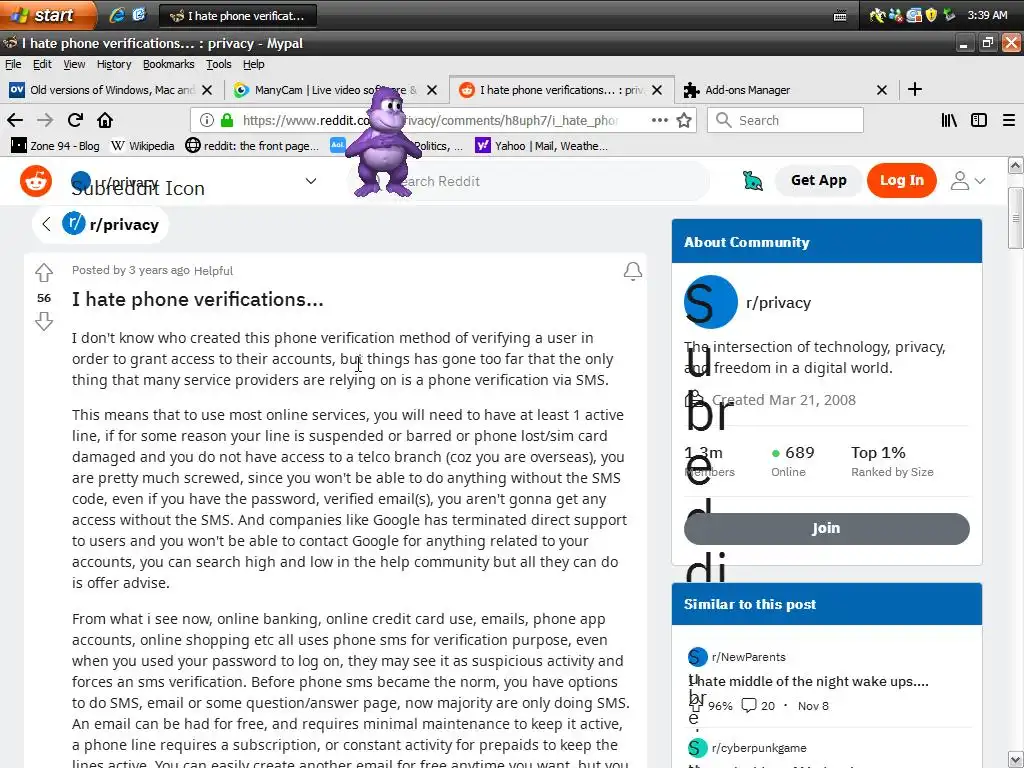Click the Windows Start button
Viewport: 1024px width, 768px height.
[x=46, y=15]
